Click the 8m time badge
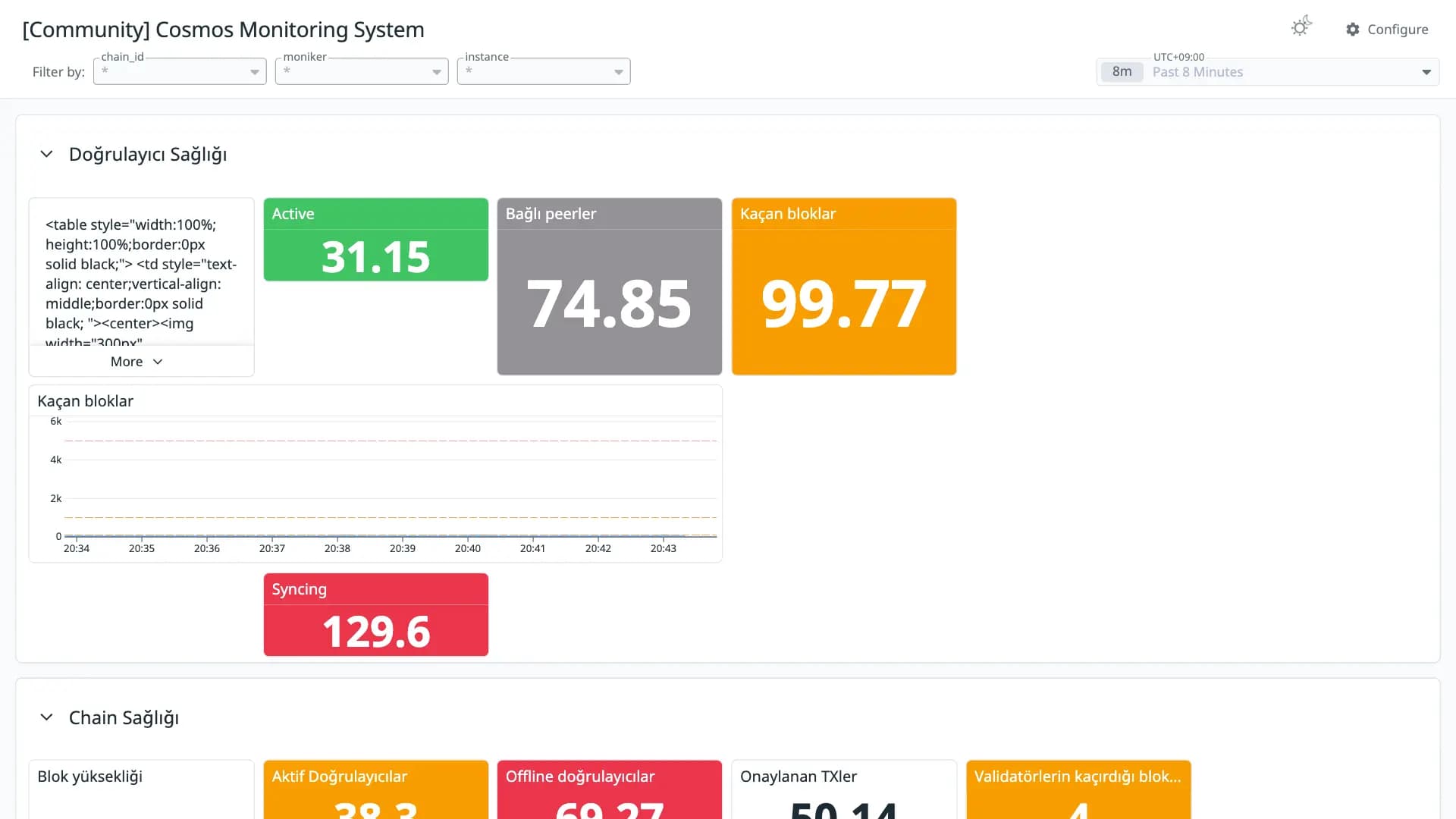 (x=1122, y=72)
